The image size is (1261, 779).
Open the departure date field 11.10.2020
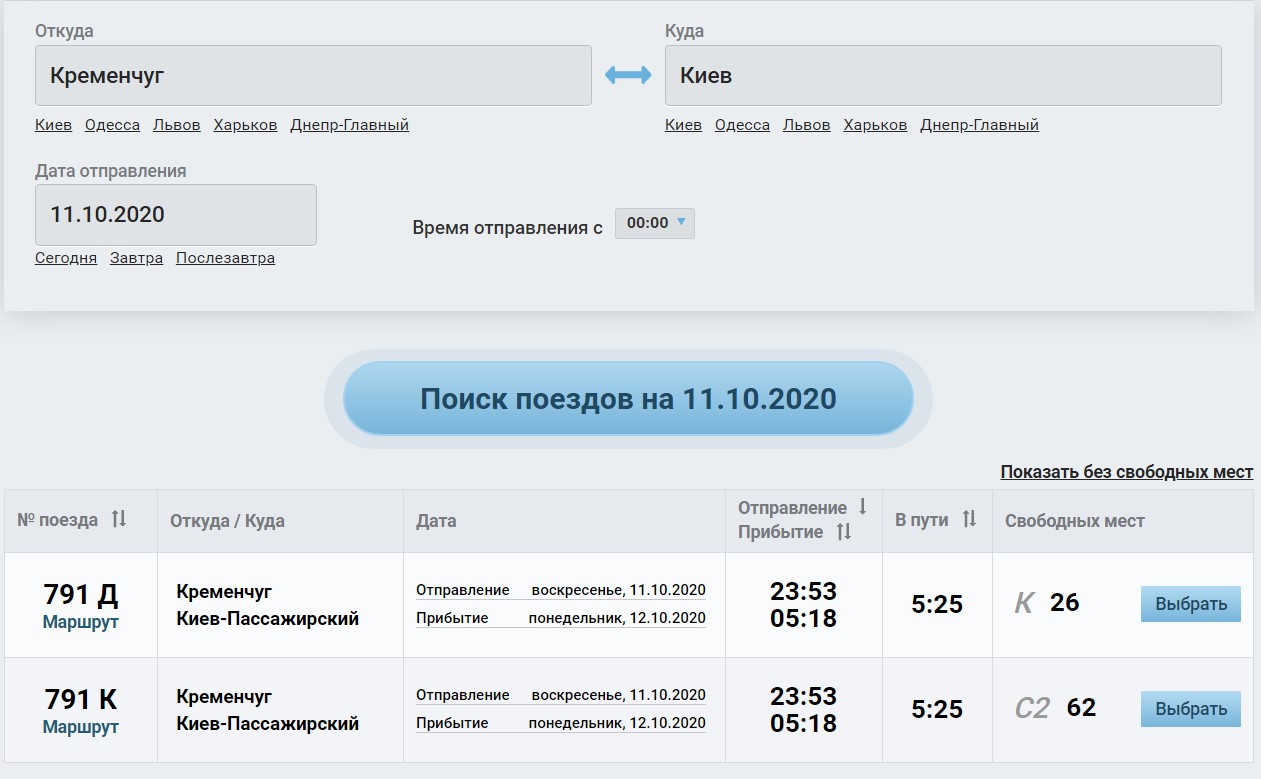176,214
